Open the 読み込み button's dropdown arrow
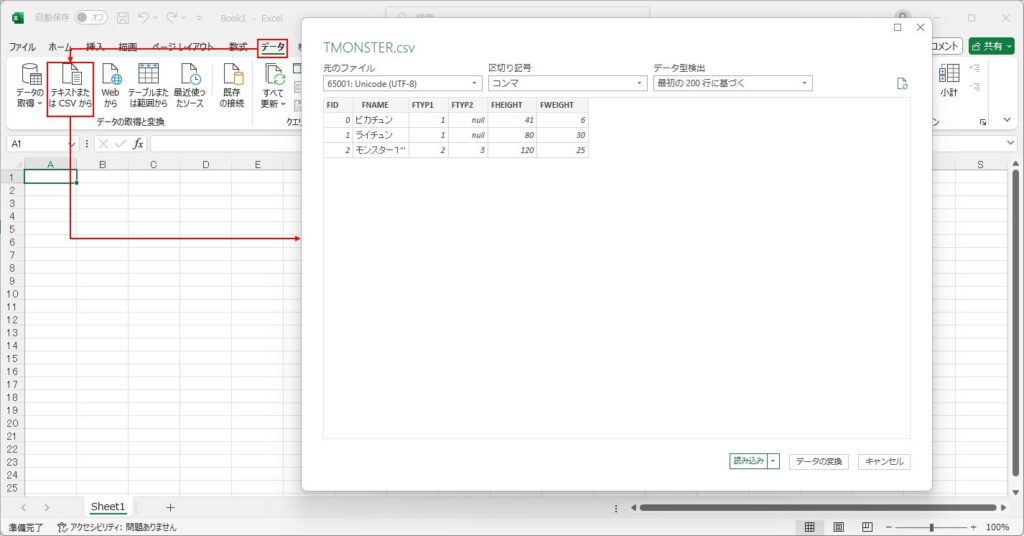Viewport: 1024px width, 536px height. [773, 461]
